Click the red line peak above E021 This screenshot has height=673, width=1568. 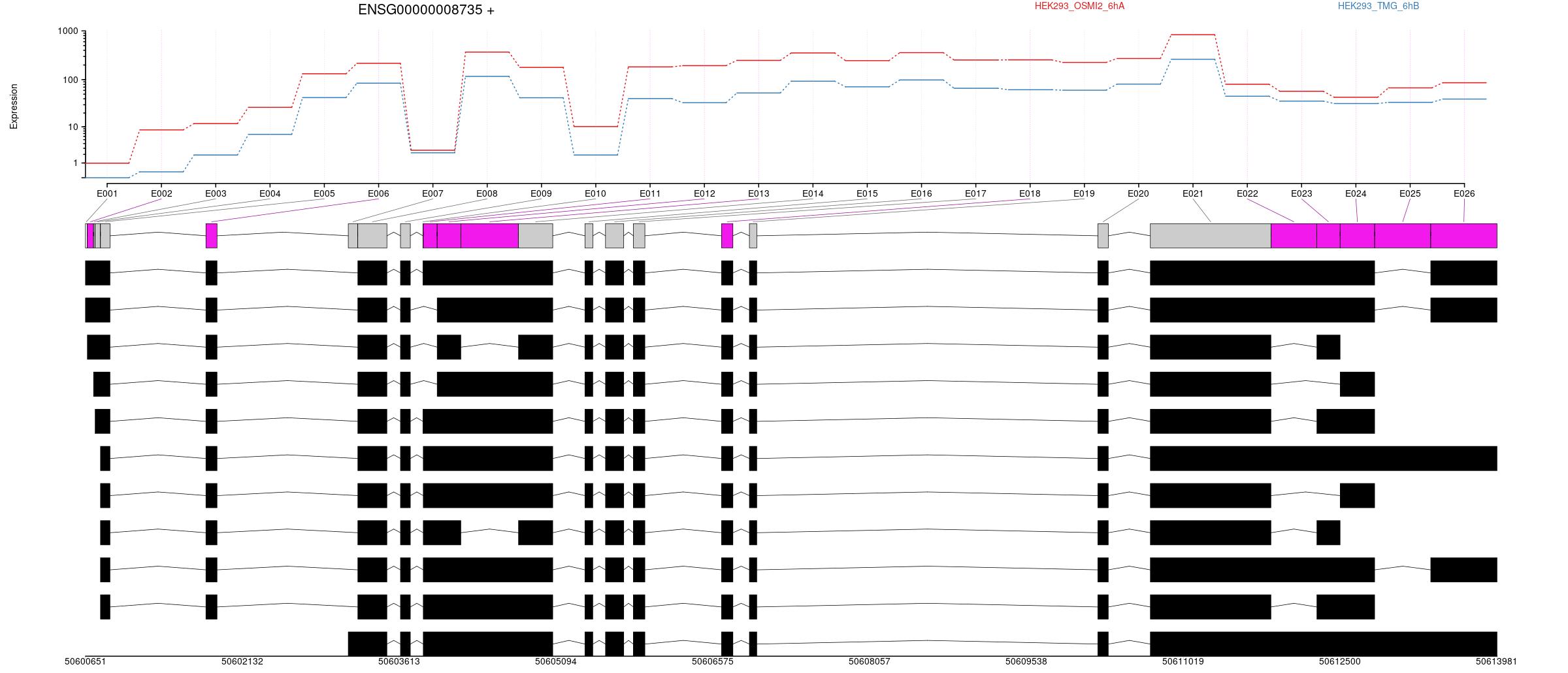click(x=1193, y=35)
